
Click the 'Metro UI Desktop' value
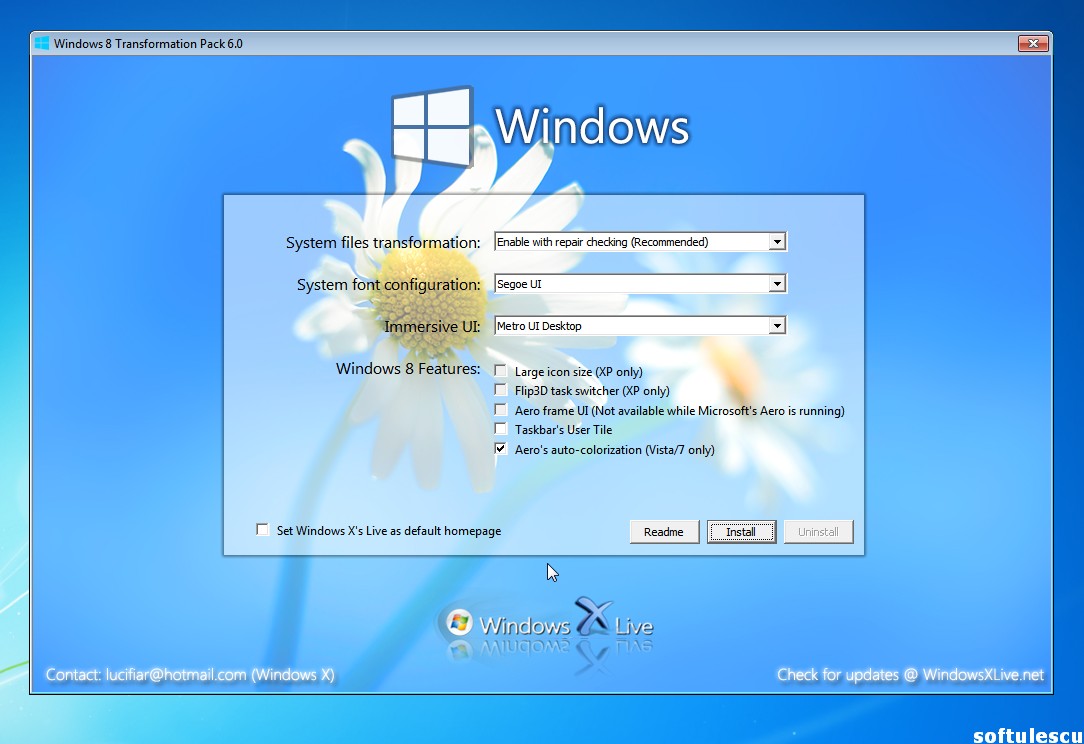click(x=539, y=326)
